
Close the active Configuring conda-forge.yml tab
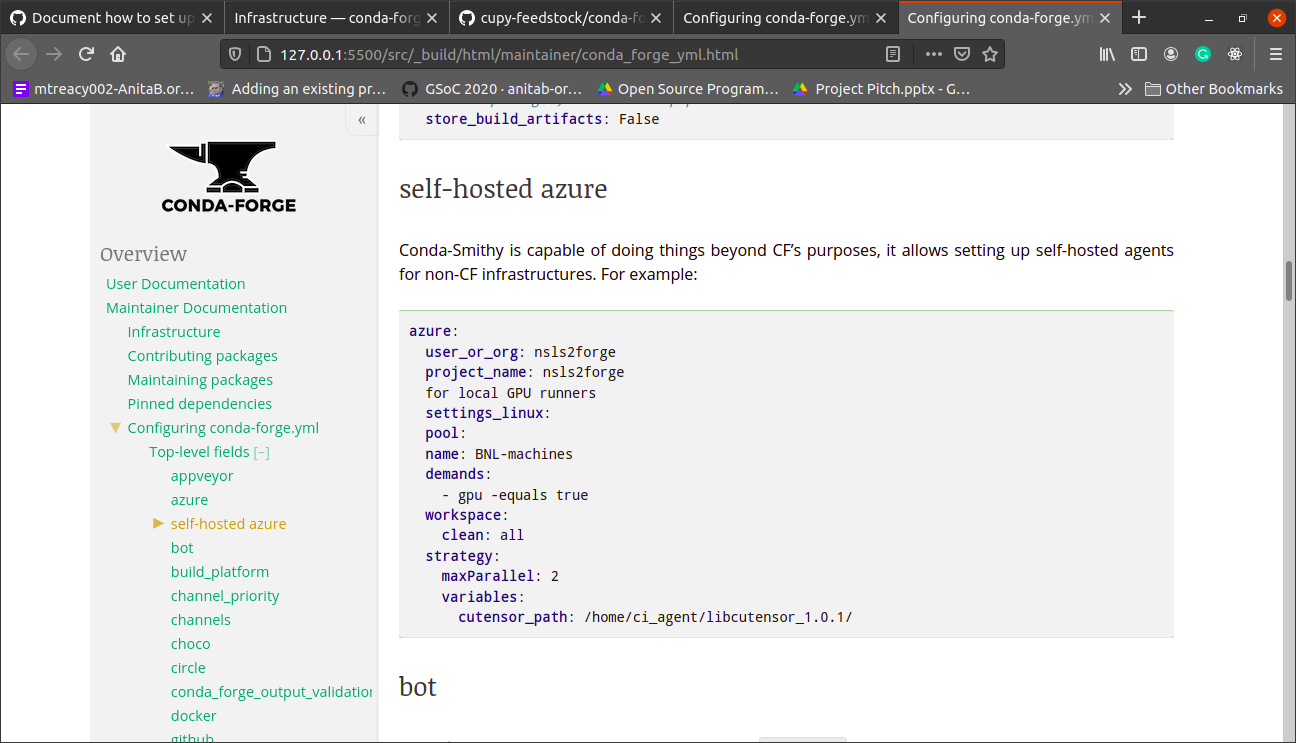pyautogui.click(x=1105, y=18)
